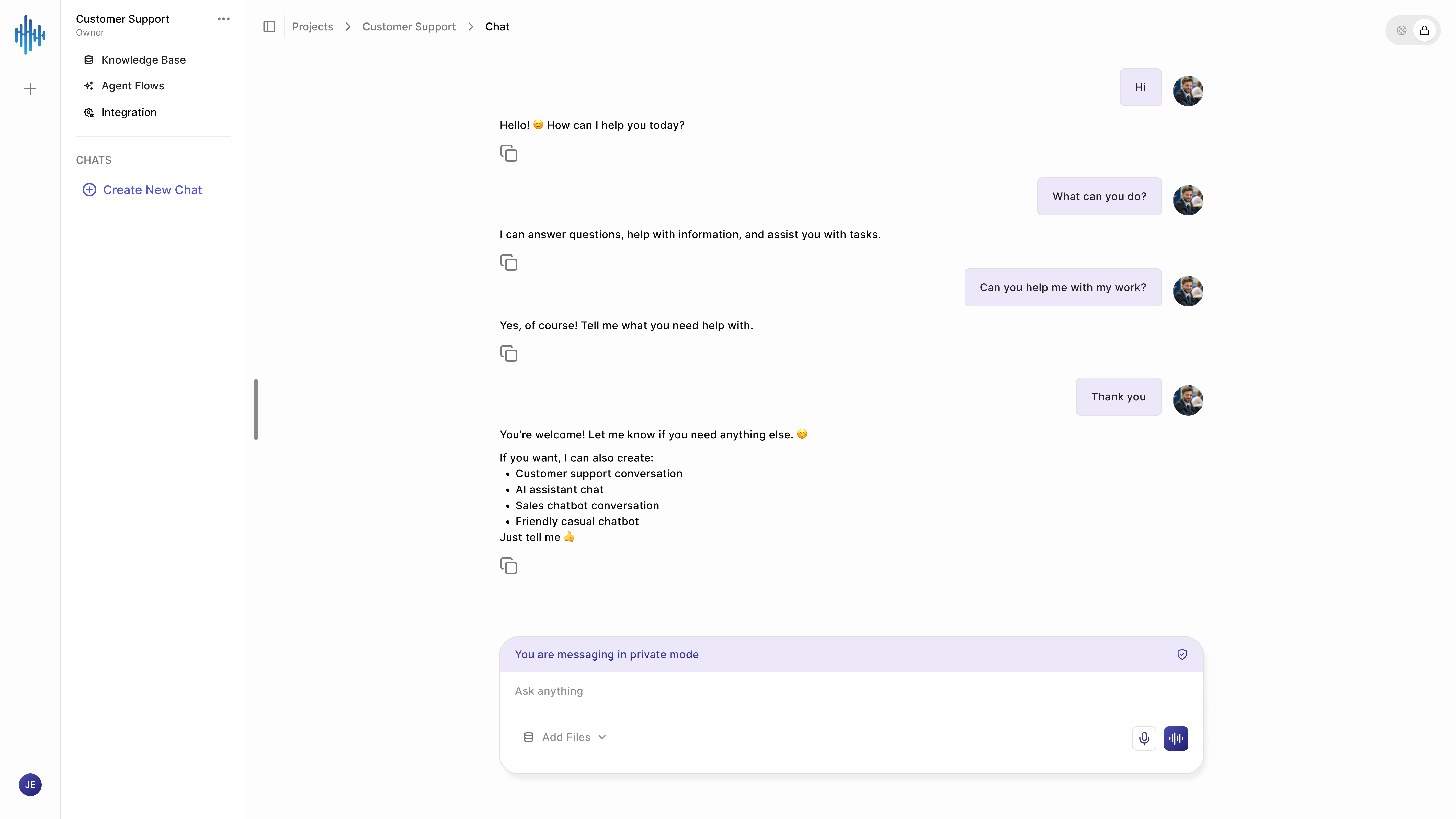The height and width of the screenshot is (819, 1456).
Task: Click the Integration gear icon
Action: (89, 112)
